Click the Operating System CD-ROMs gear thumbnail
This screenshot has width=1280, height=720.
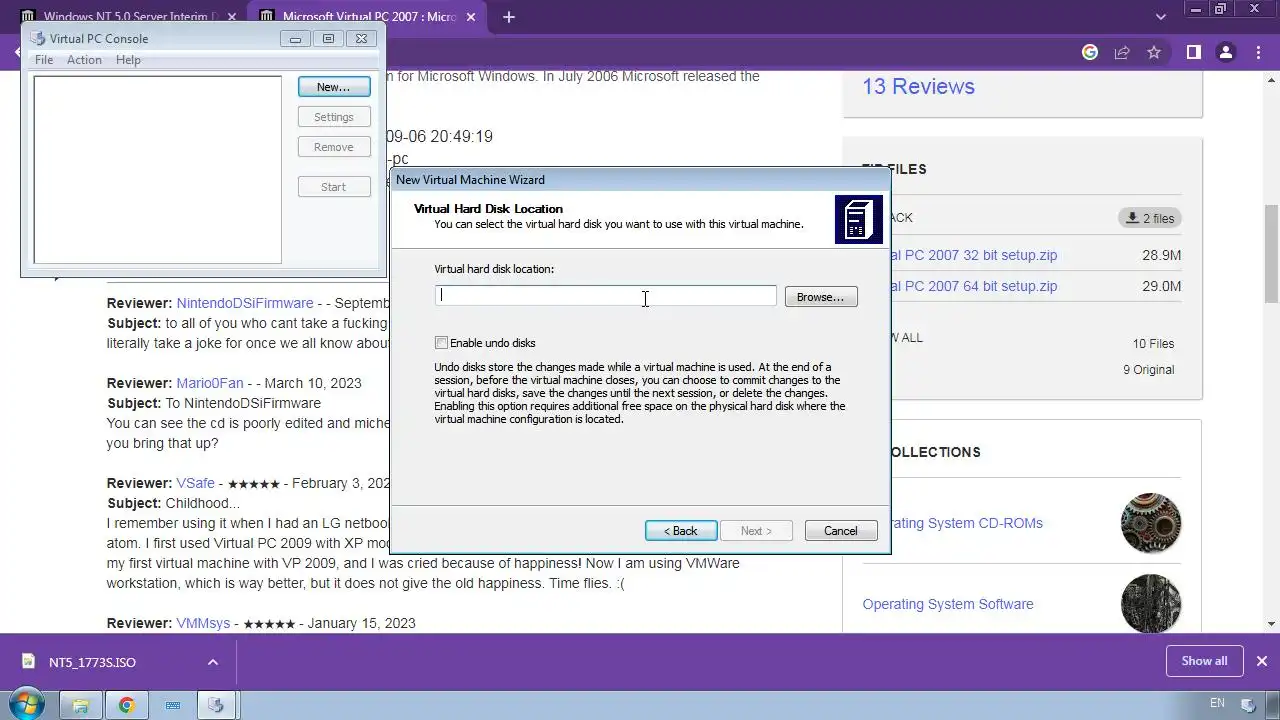(x=1151, y=523)
